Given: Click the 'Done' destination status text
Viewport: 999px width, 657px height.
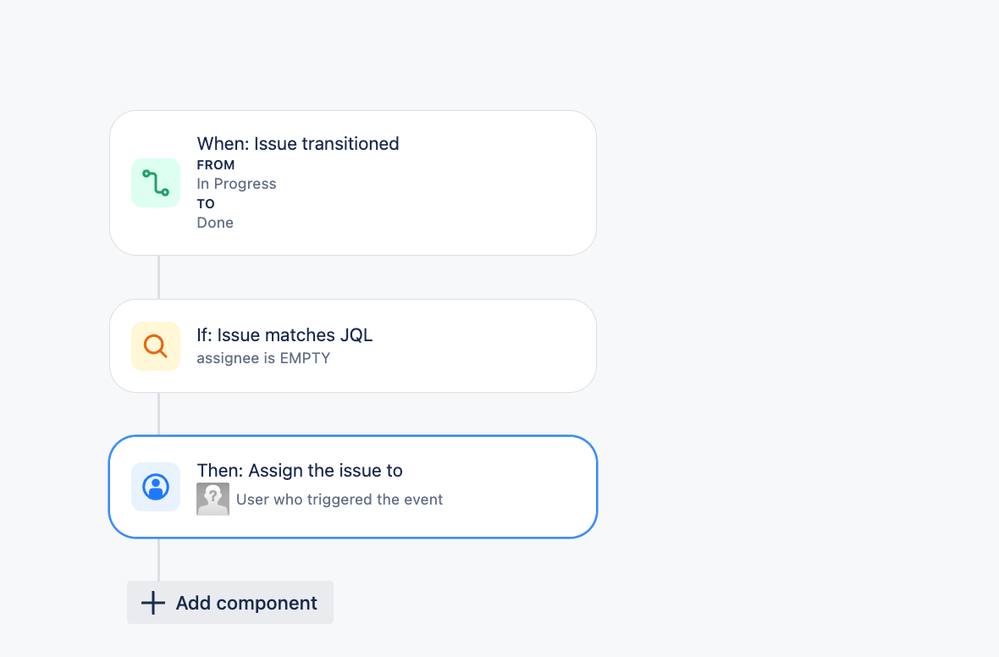Looking at the screenshot, I should (x=215, y=223).
